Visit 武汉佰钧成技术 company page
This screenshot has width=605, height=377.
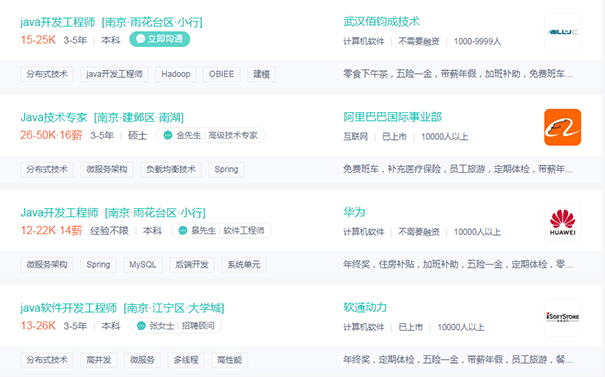(x=381, y=22)
